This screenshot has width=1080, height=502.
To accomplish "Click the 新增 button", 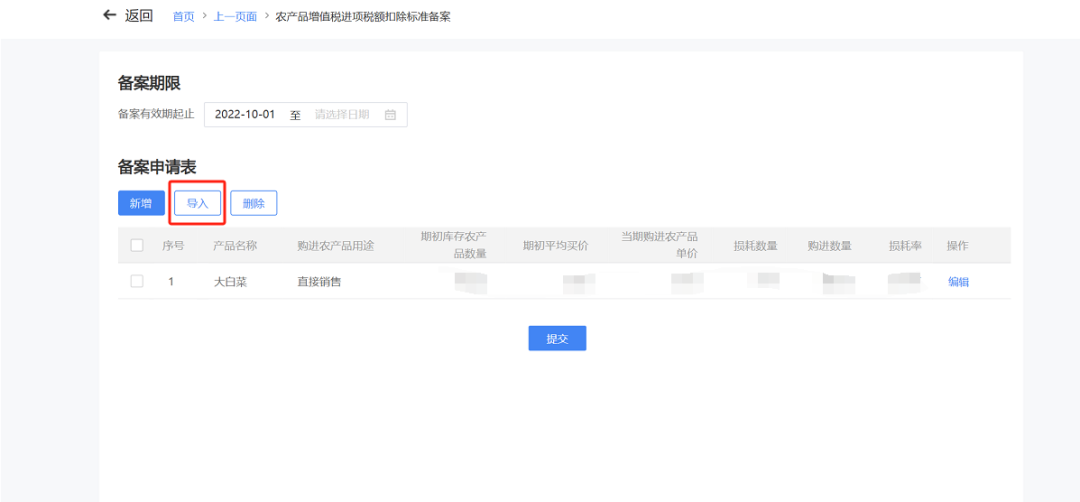I will pyautogui.click(x=141, y=203).
